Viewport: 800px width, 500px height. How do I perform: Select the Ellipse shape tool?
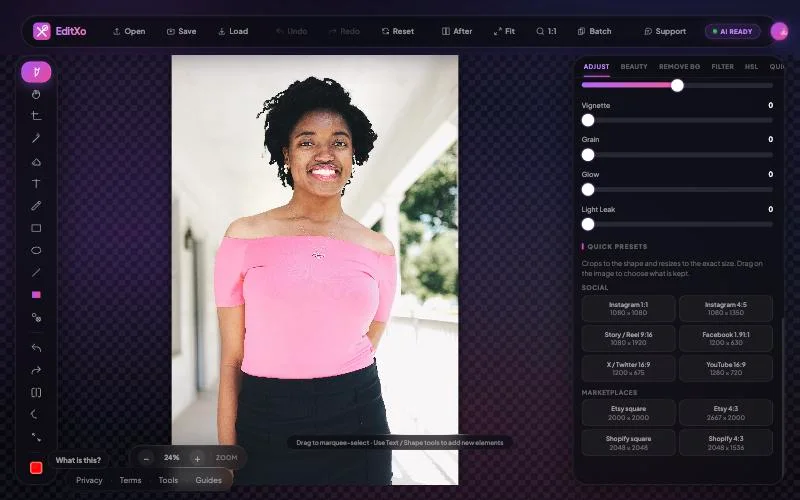36,251
